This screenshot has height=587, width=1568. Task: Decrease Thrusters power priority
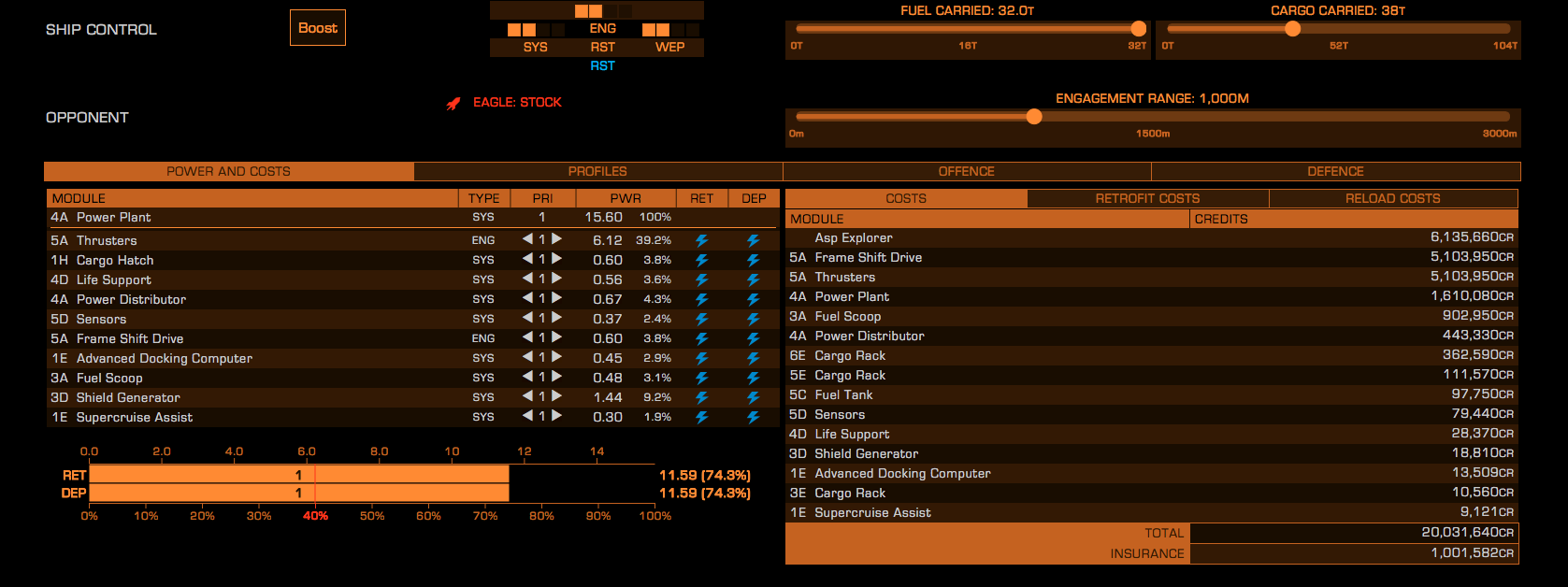click(527, 239)
